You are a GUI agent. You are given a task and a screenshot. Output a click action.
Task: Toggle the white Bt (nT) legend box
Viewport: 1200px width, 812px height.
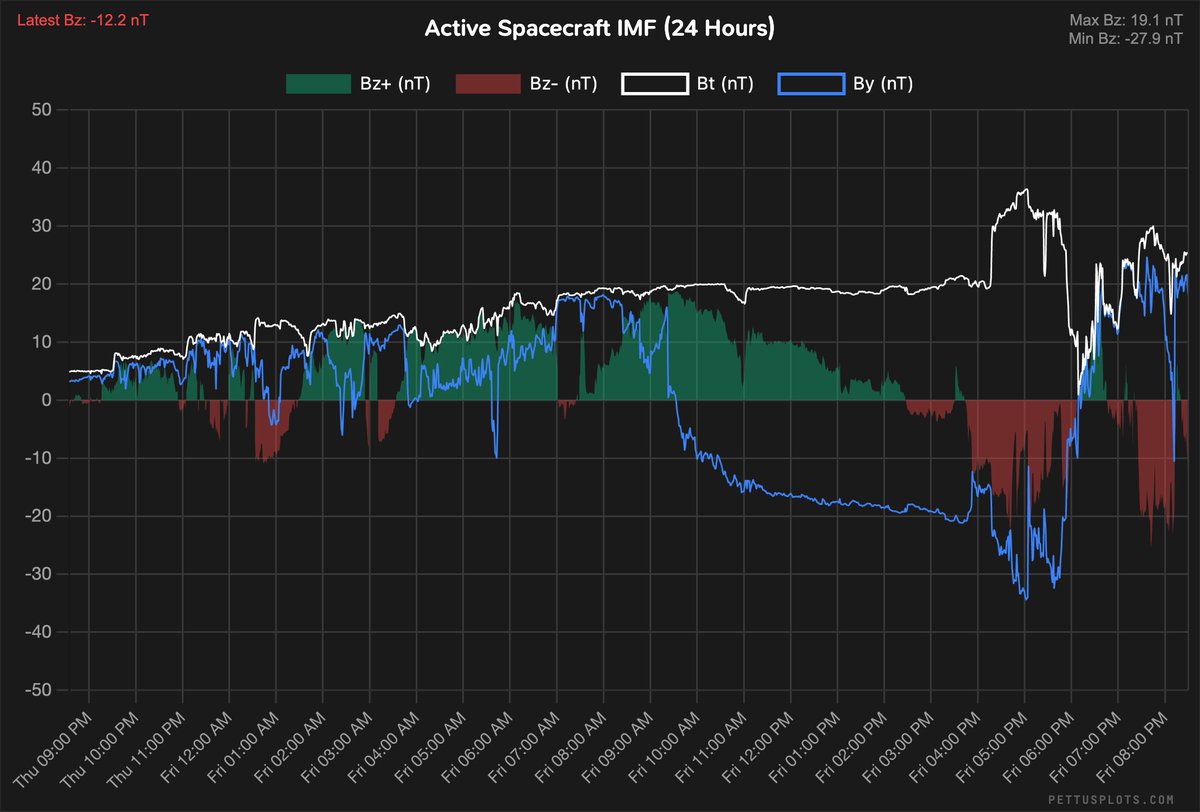653,84
